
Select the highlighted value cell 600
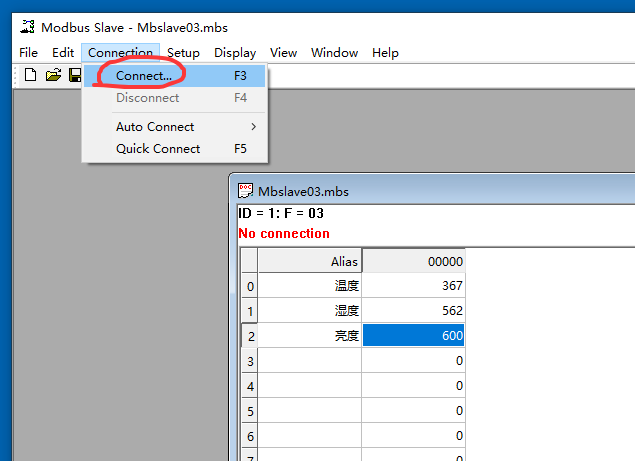tap(413, 335)
